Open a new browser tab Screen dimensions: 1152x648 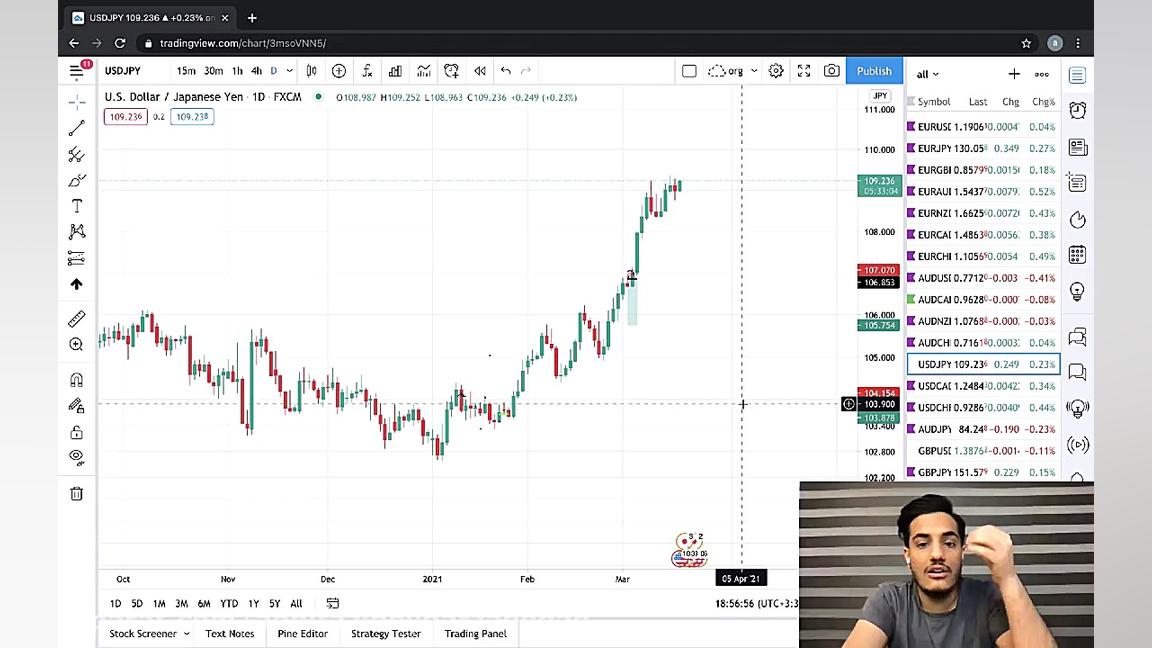(252, 18)
